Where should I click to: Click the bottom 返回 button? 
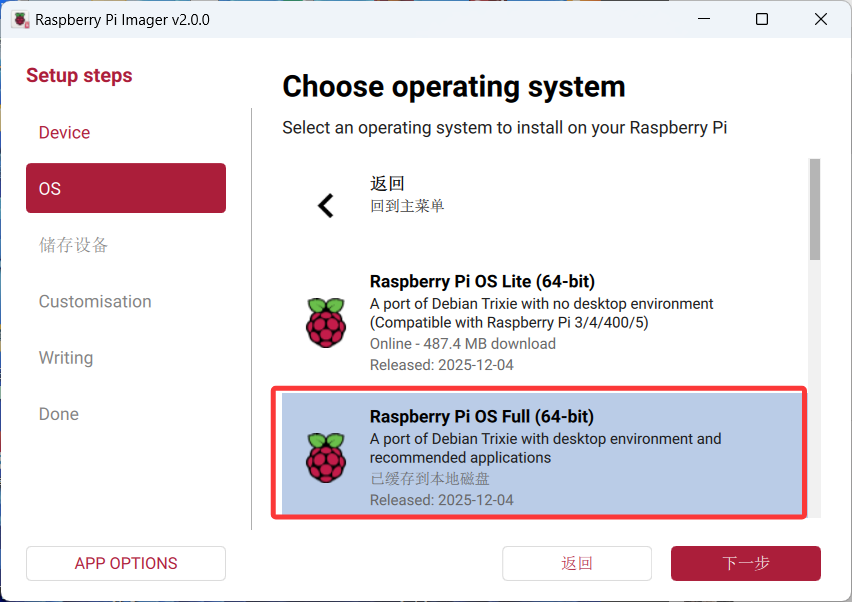tap(577, 563)
